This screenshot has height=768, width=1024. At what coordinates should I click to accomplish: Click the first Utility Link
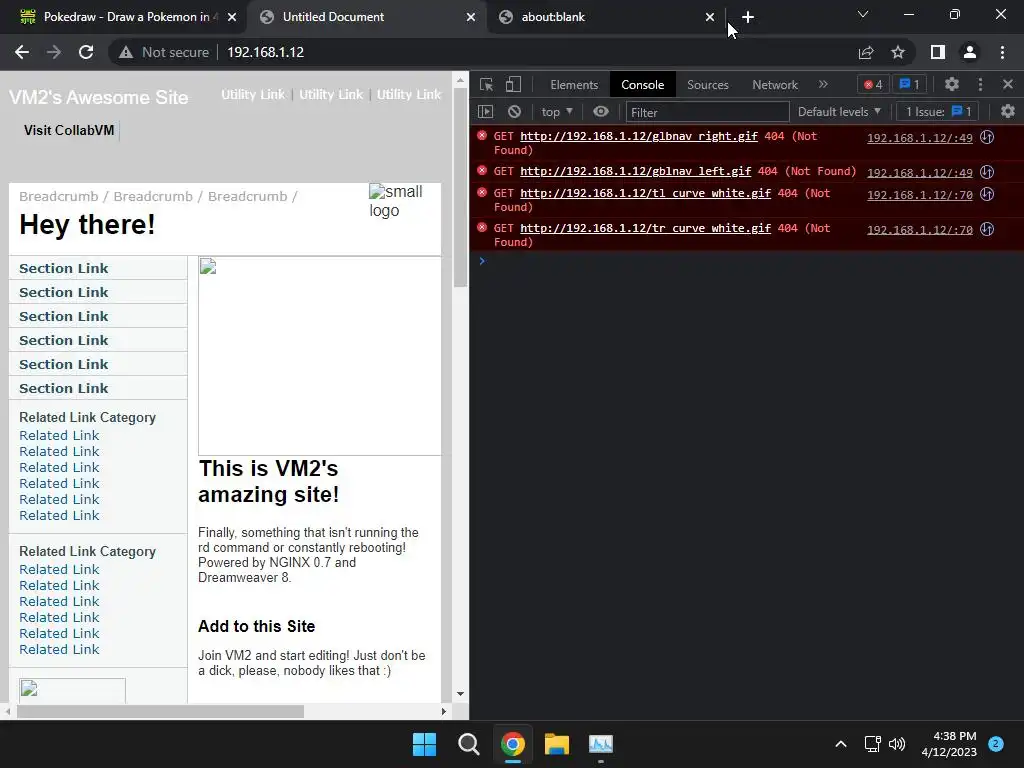point(253,94)
